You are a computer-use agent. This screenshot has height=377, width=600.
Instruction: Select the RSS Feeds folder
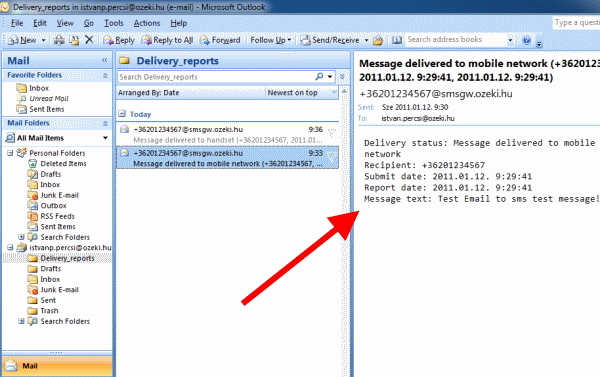pos(51,216)
